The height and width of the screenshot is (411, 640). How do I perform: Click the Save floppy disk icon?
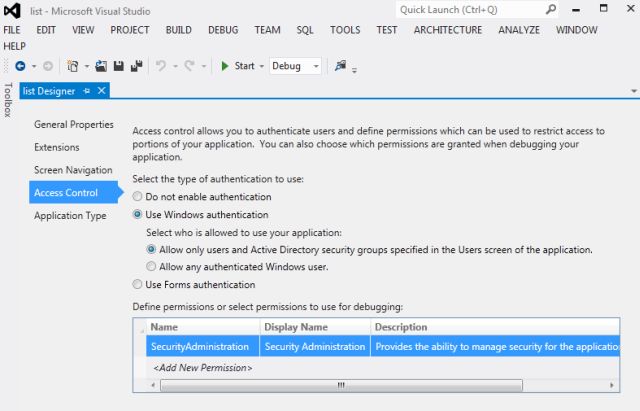[x=118, y=66]
